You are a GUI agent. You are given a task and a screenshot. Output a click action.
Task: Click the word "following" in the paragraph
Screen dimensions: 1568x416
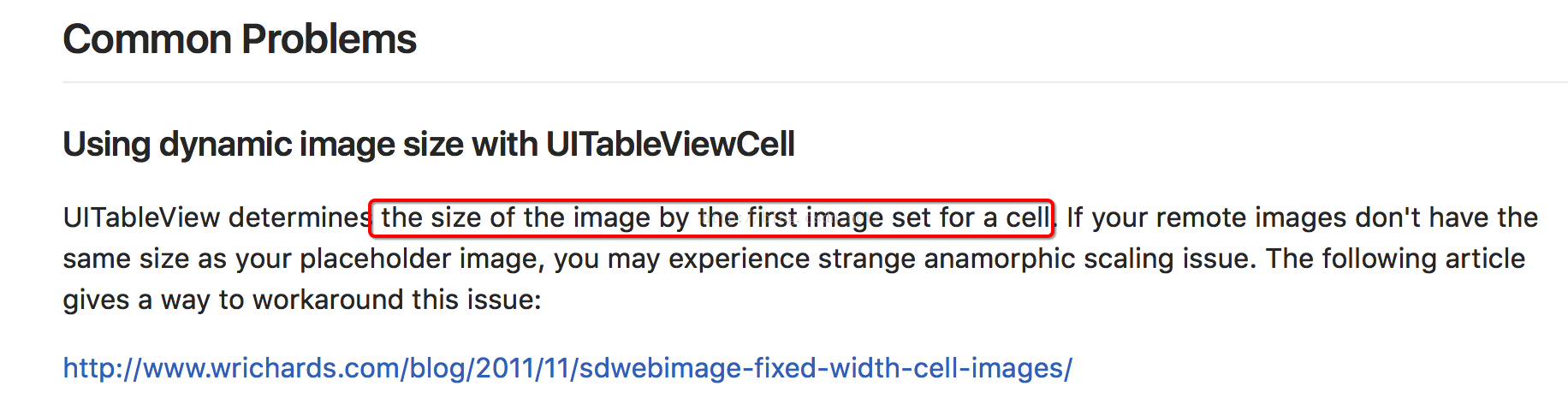1378,259
